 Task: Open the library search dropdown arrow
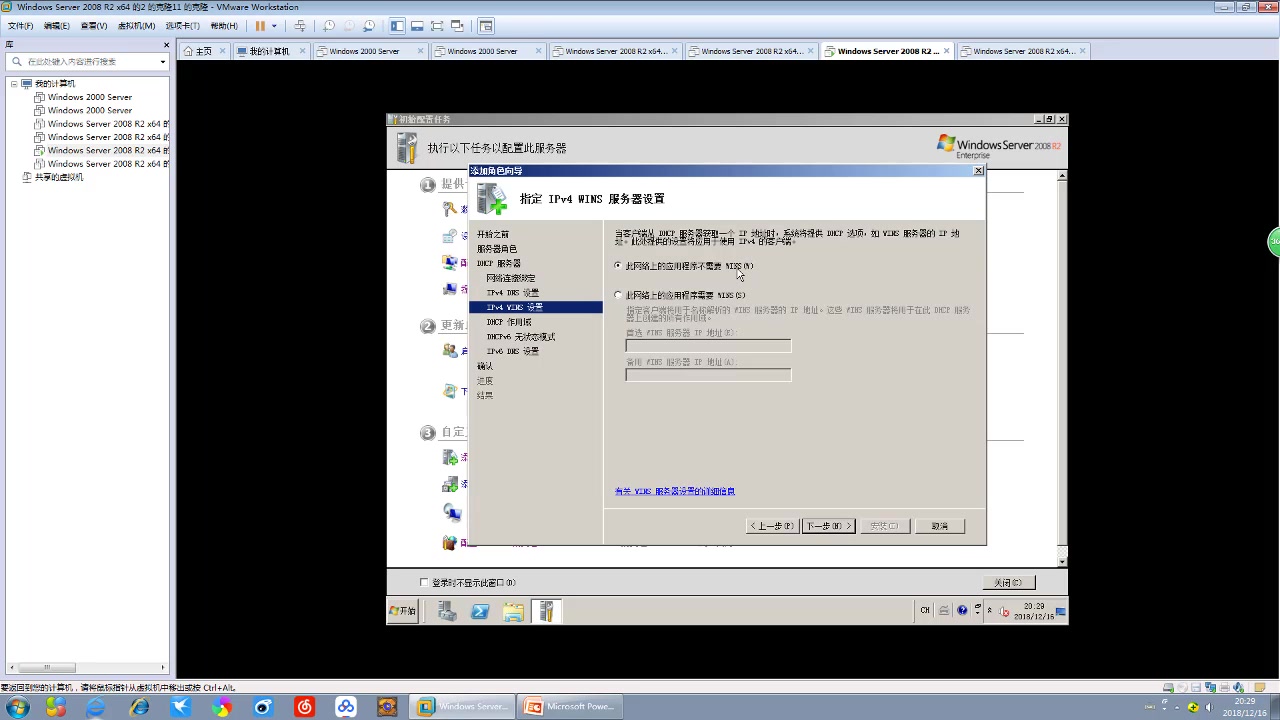coord(162,61)
